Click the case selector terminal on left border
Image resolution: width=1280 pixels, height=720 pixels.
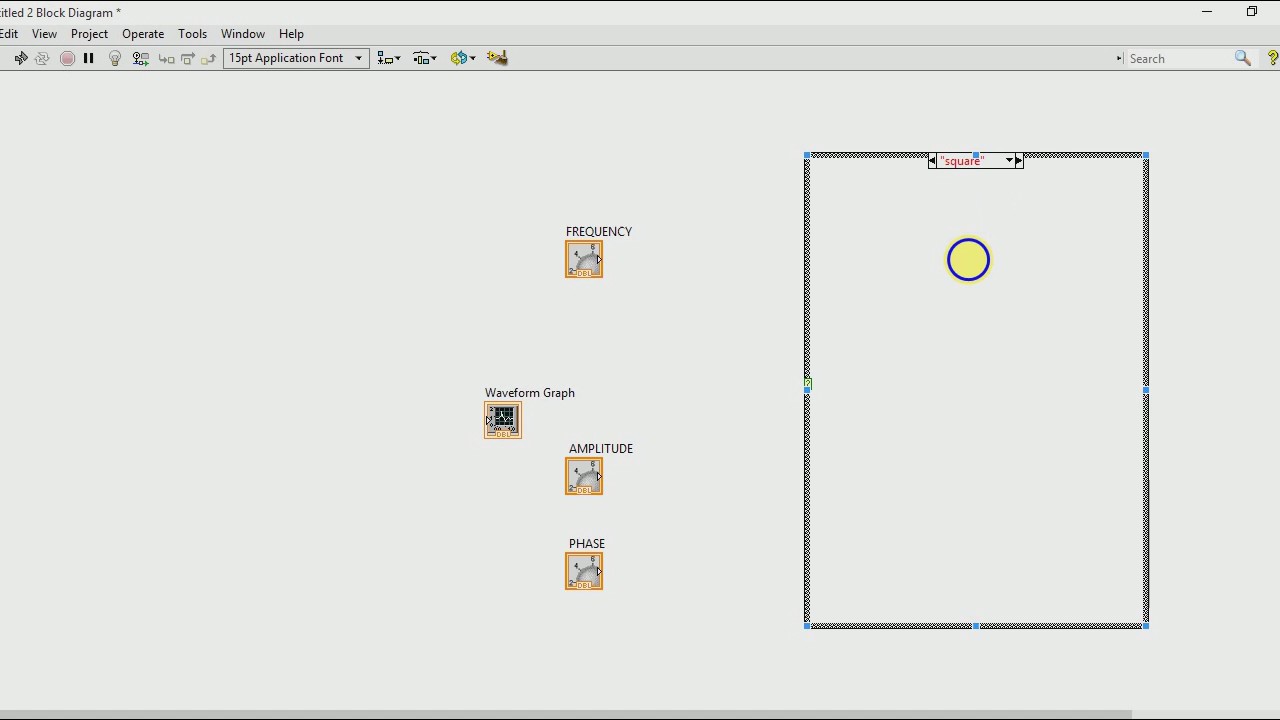tap(808, 383)
